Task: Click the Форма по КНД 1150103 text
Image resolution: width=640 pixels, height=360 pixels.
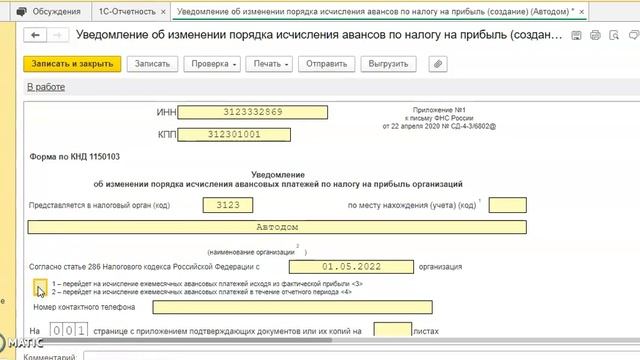Action: coord(74,157)
